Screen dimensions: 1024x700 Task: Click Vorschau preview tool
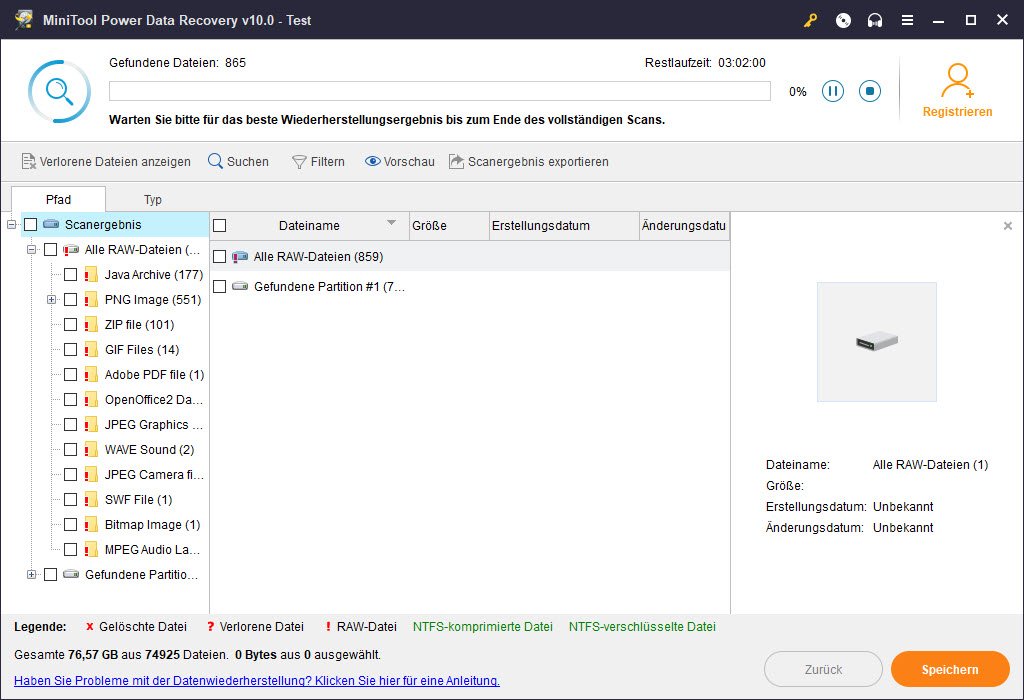[x=400, y=161]
